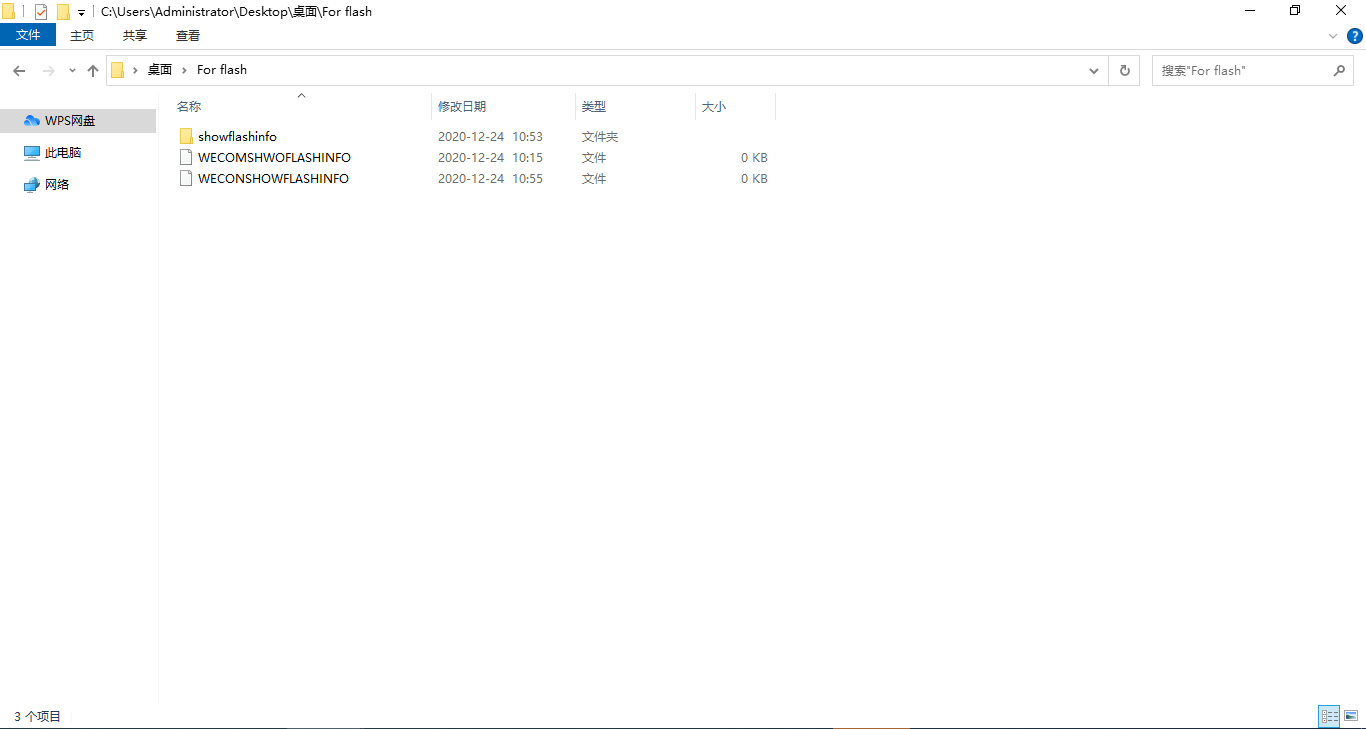Select 此电脑 in the navigation pane
This screenshot has height=729, width=1366.
(62, 153)
